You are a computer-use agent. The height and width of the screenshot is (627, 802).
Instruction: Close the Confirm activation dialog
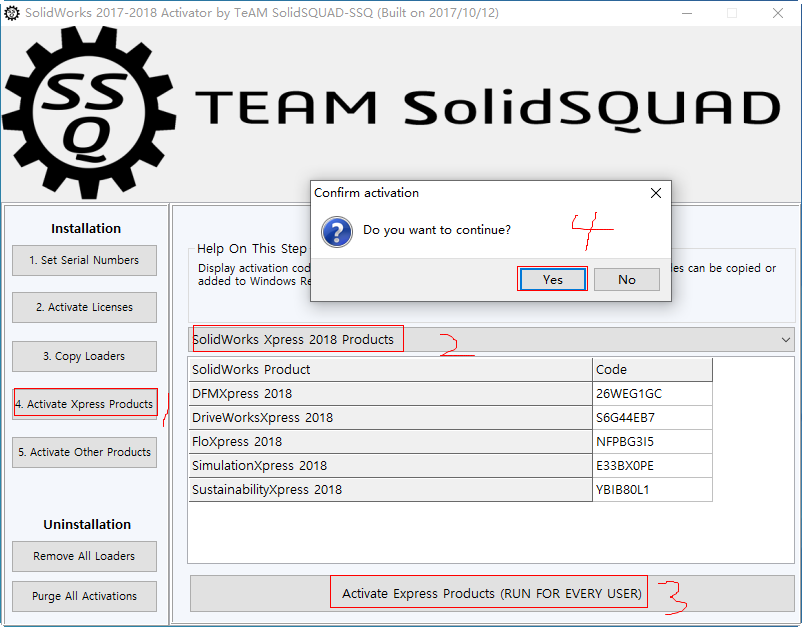[656, 193]
